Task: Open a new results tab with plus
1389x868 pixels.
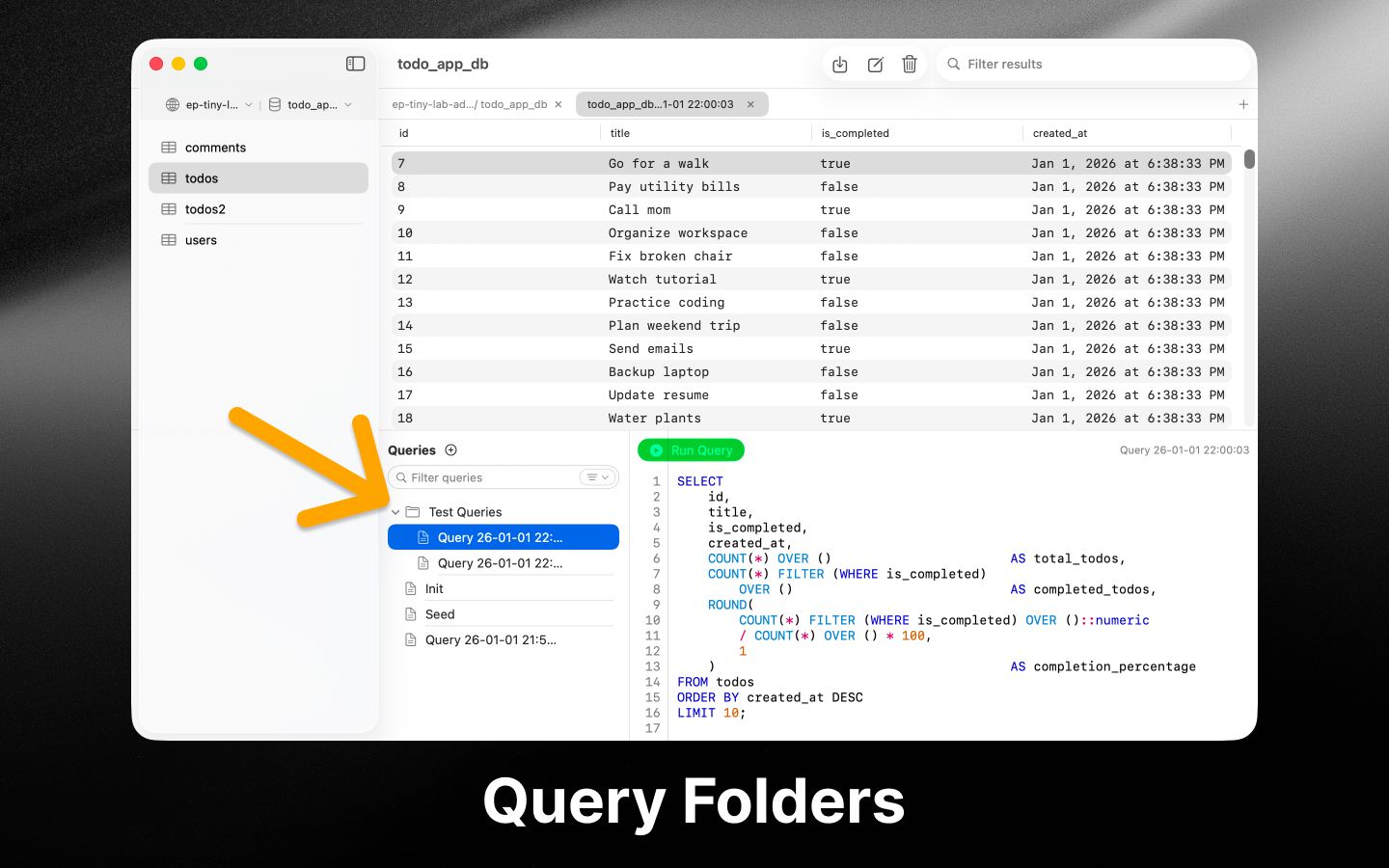Action: point(1242,103)
